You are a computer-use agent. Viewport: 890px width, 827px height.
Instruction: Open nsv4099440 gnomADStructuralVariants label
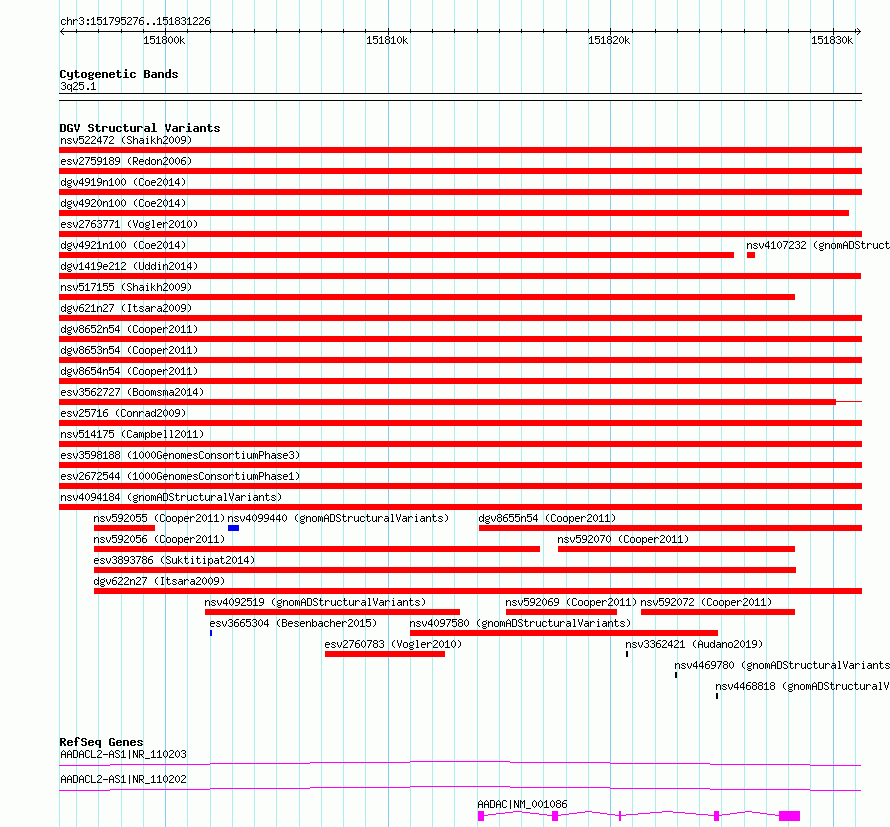[x=338, y=518]
